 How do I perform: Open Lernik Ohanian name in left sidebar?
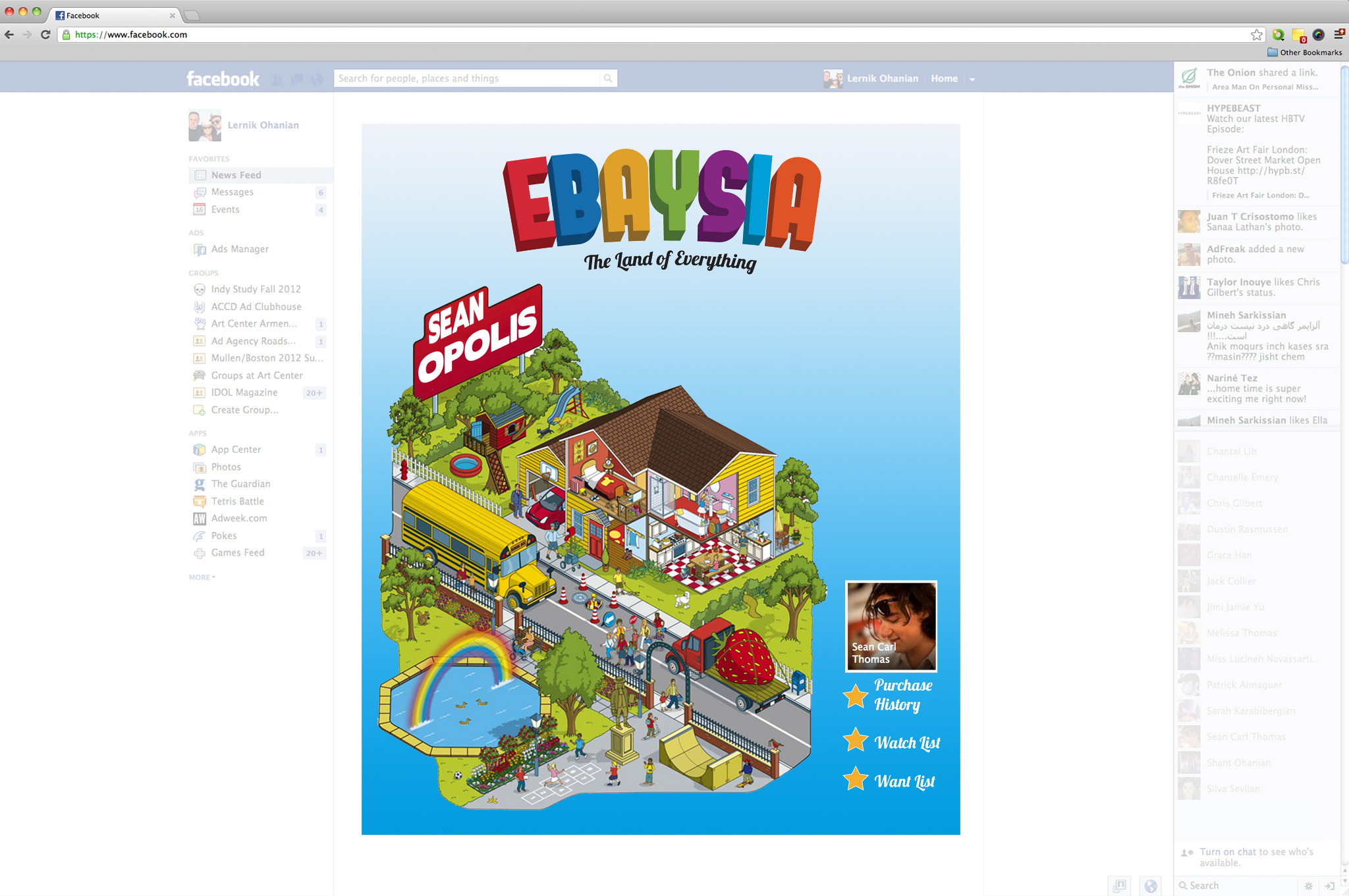coord(263,125)
